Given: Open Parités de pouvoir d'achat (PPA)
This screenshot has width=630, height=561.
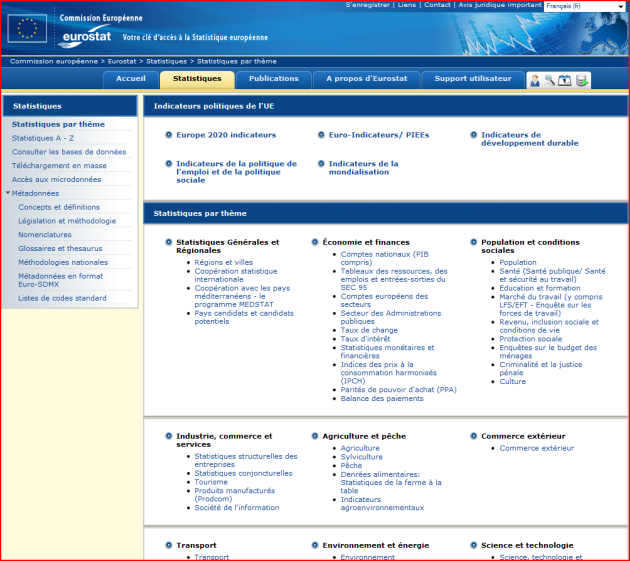Looking at the screenshot, I should coord(399,389).
